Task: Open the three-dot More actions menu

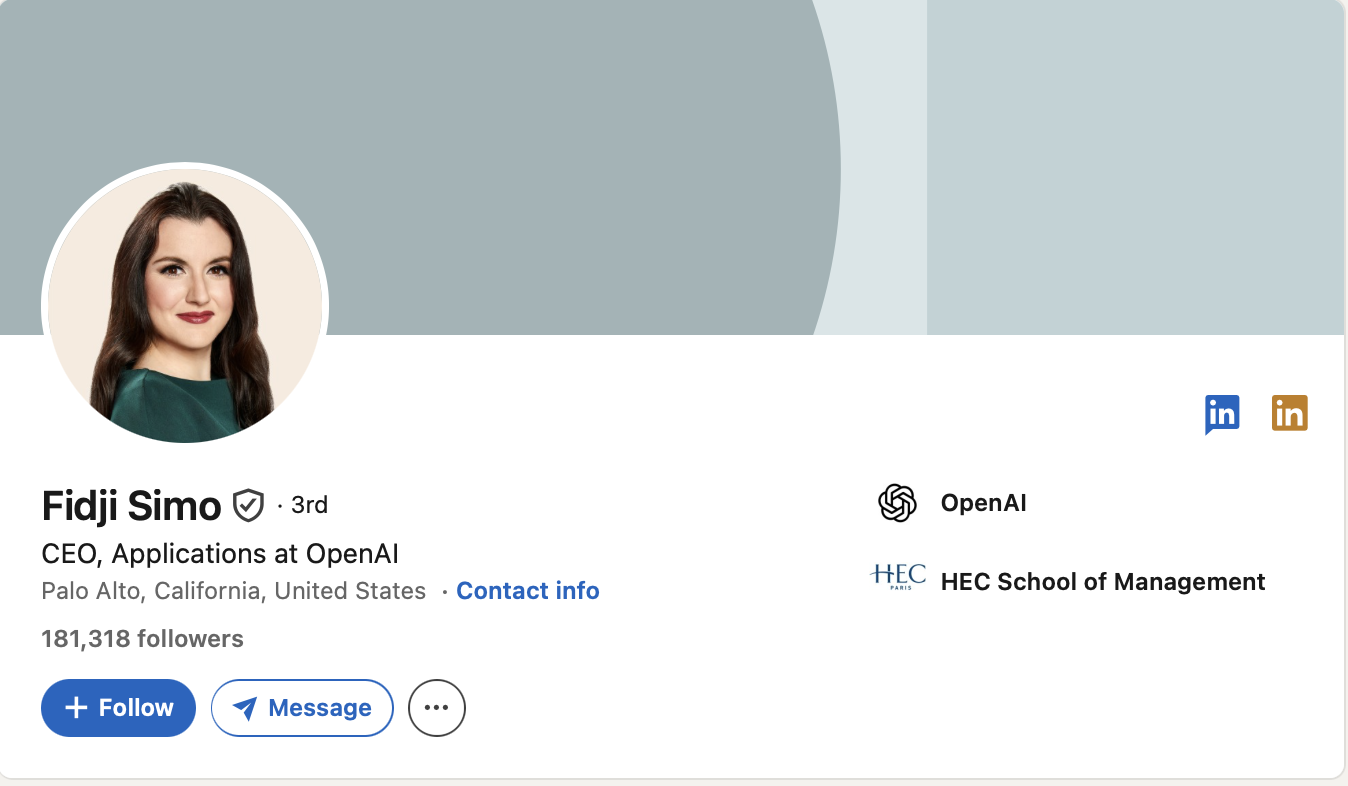Action: pyautogui.click(x=437, y=708)
